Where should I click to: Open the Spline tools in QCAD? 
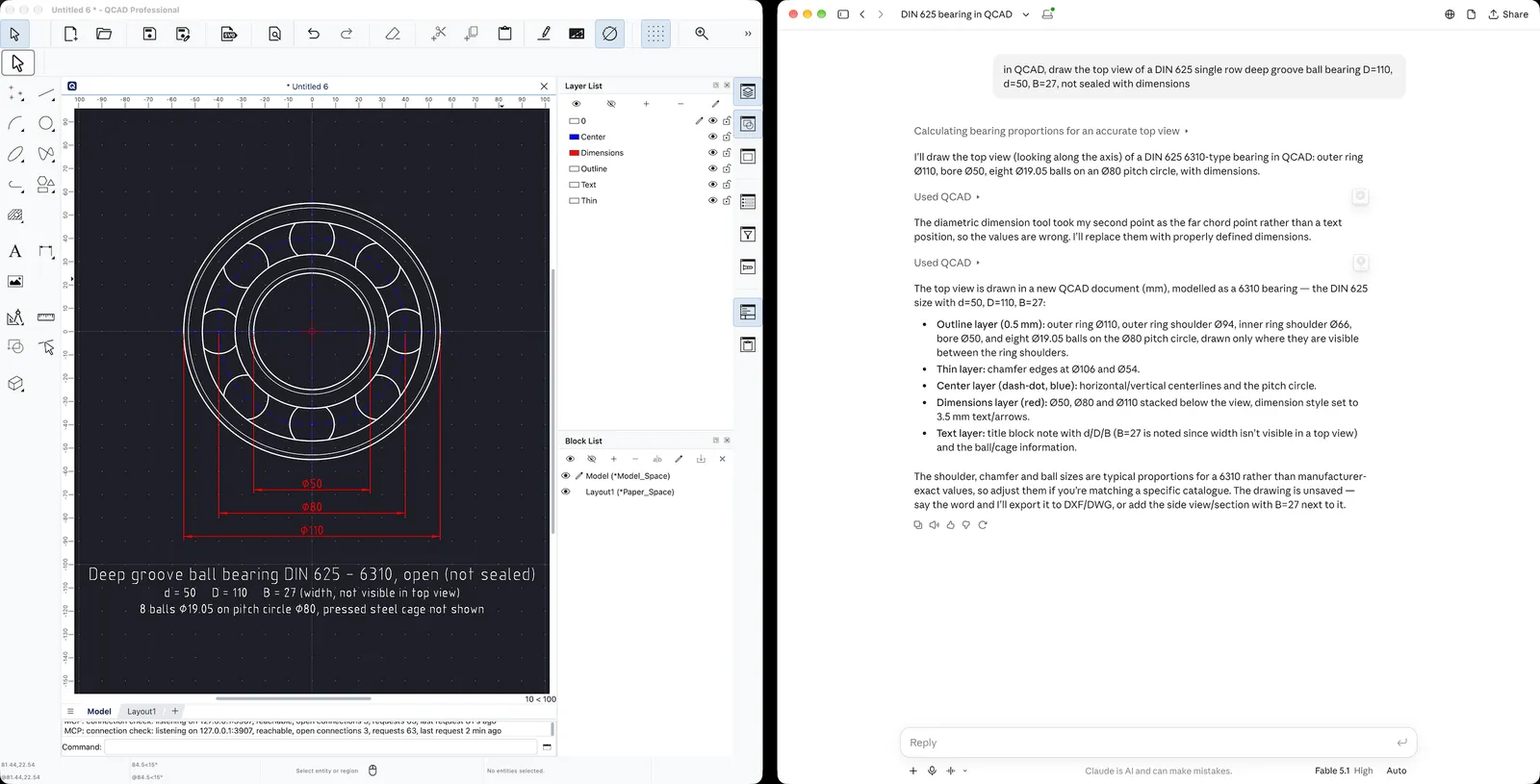pyautogui.click(x=46, y=154)
